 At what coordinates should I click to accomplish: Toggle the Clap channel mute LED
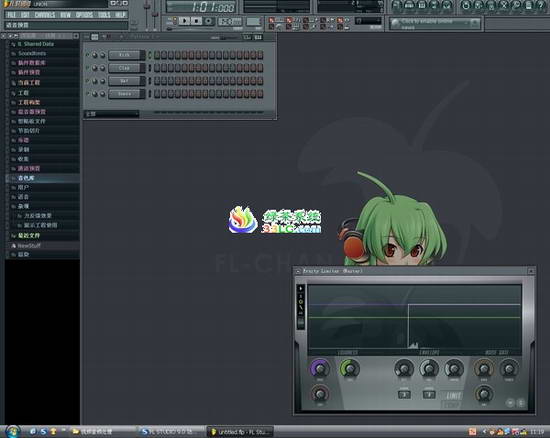(x=87, y=68)
